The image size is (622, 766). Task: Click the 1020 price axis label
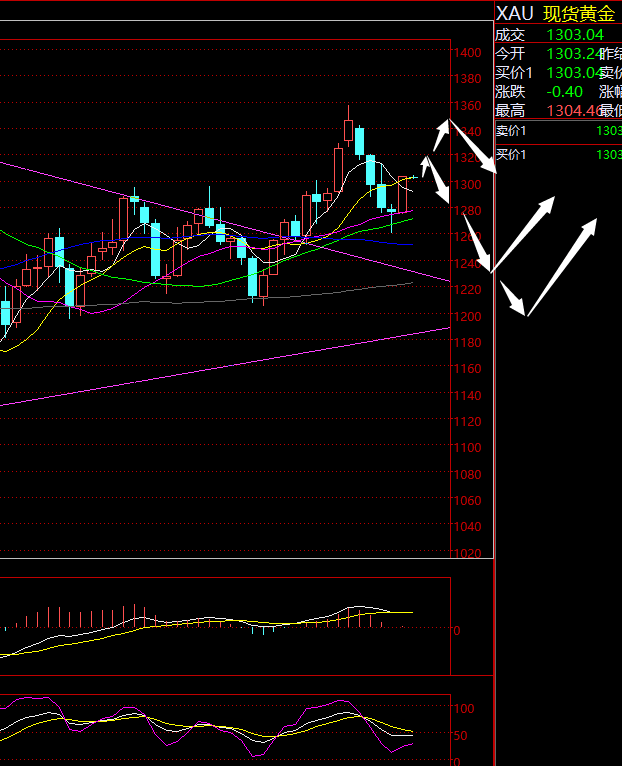pyautogui.click(x=468, y=553)
